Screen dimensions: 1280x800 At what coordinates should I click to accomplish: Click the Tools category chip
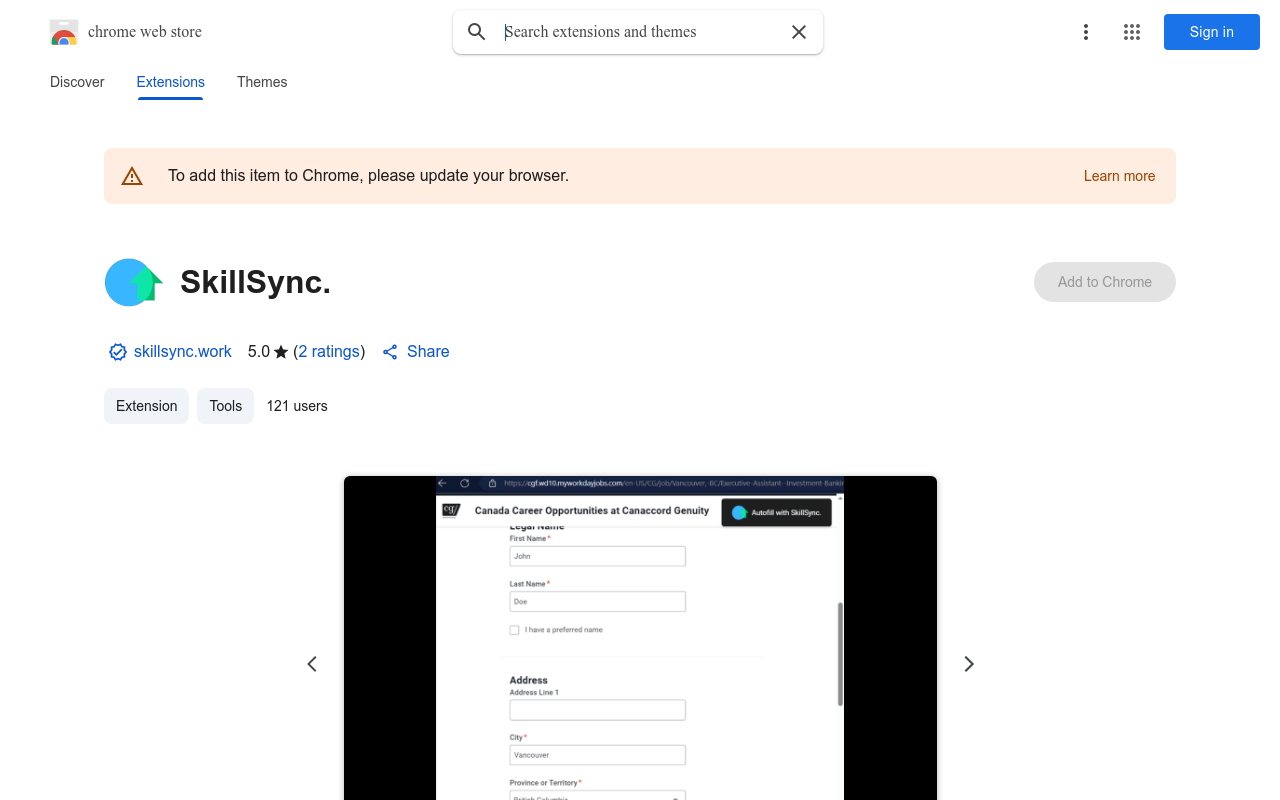click(x=226, y=406)
